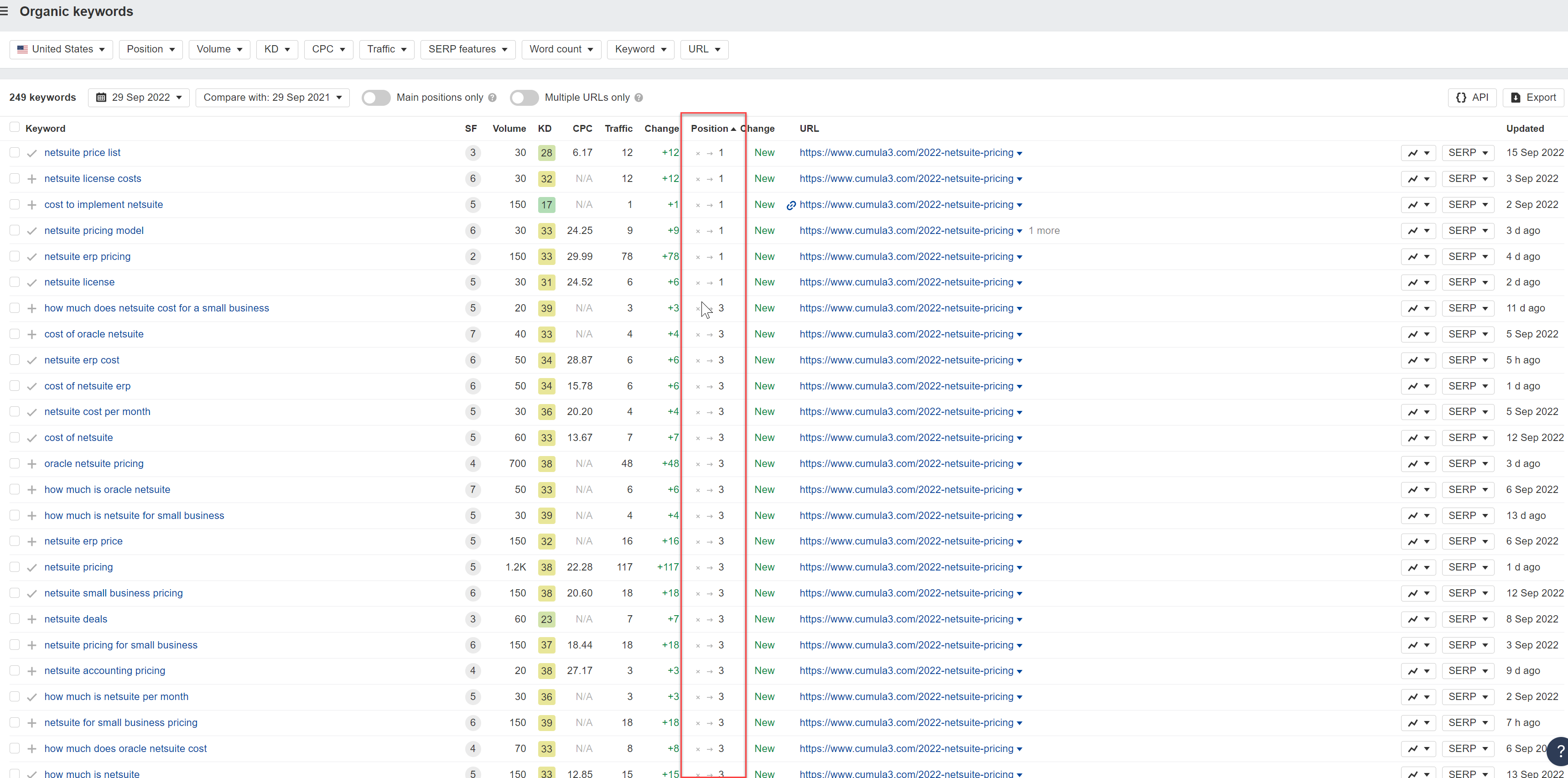Open position chart for netsuite price list
This screenshot has height=778, width=1568.
(x=1418, y=153)
